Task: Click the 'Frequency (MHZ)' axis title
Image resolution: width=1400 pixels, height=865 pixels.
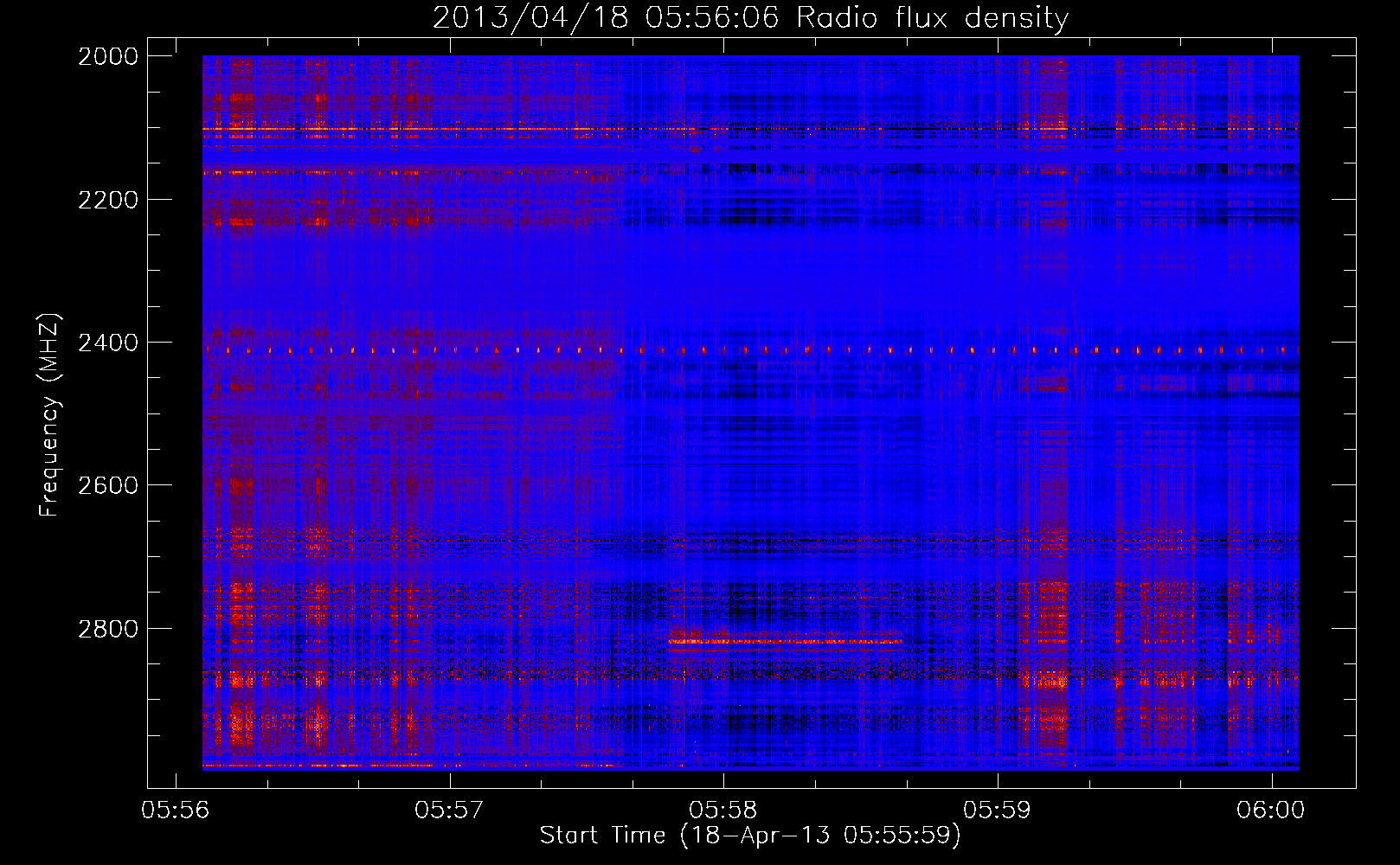Action: [50, 415]
